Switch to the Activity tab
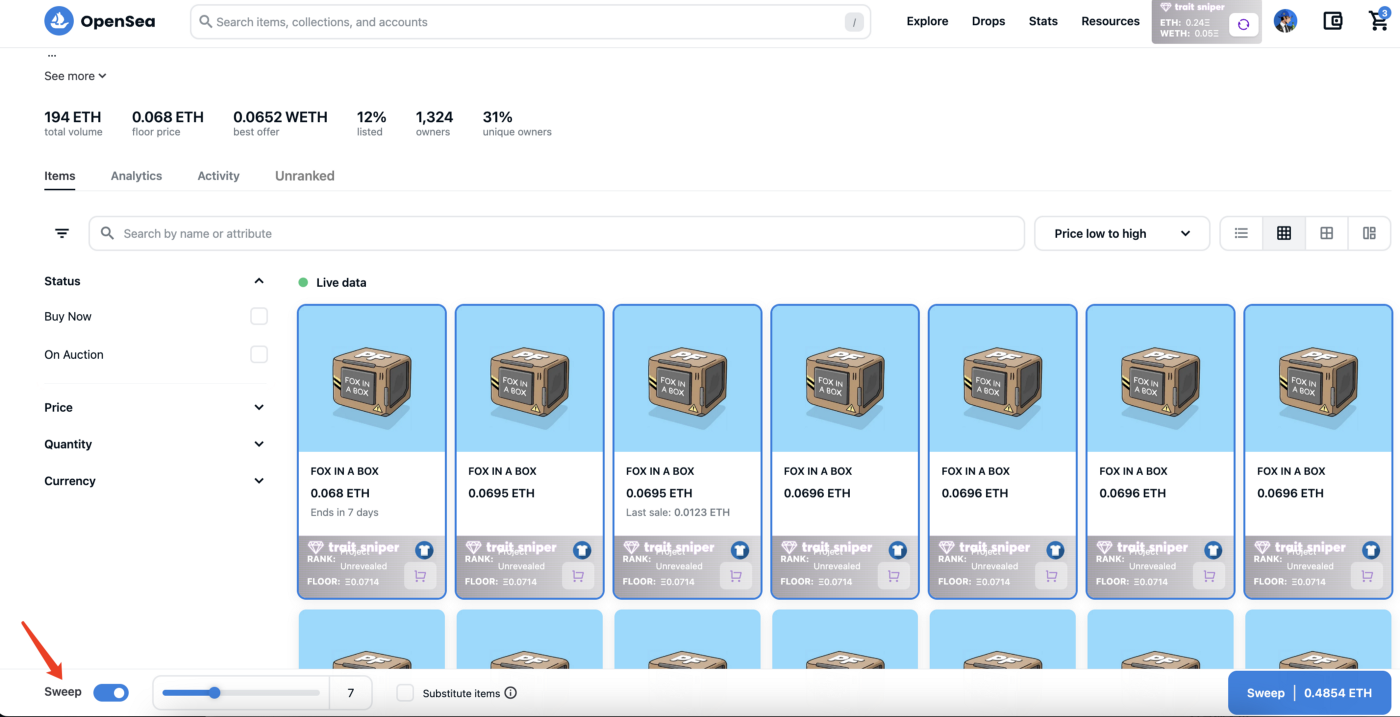The width and height of the screenshot is (1400, 717). pos(218,176)
